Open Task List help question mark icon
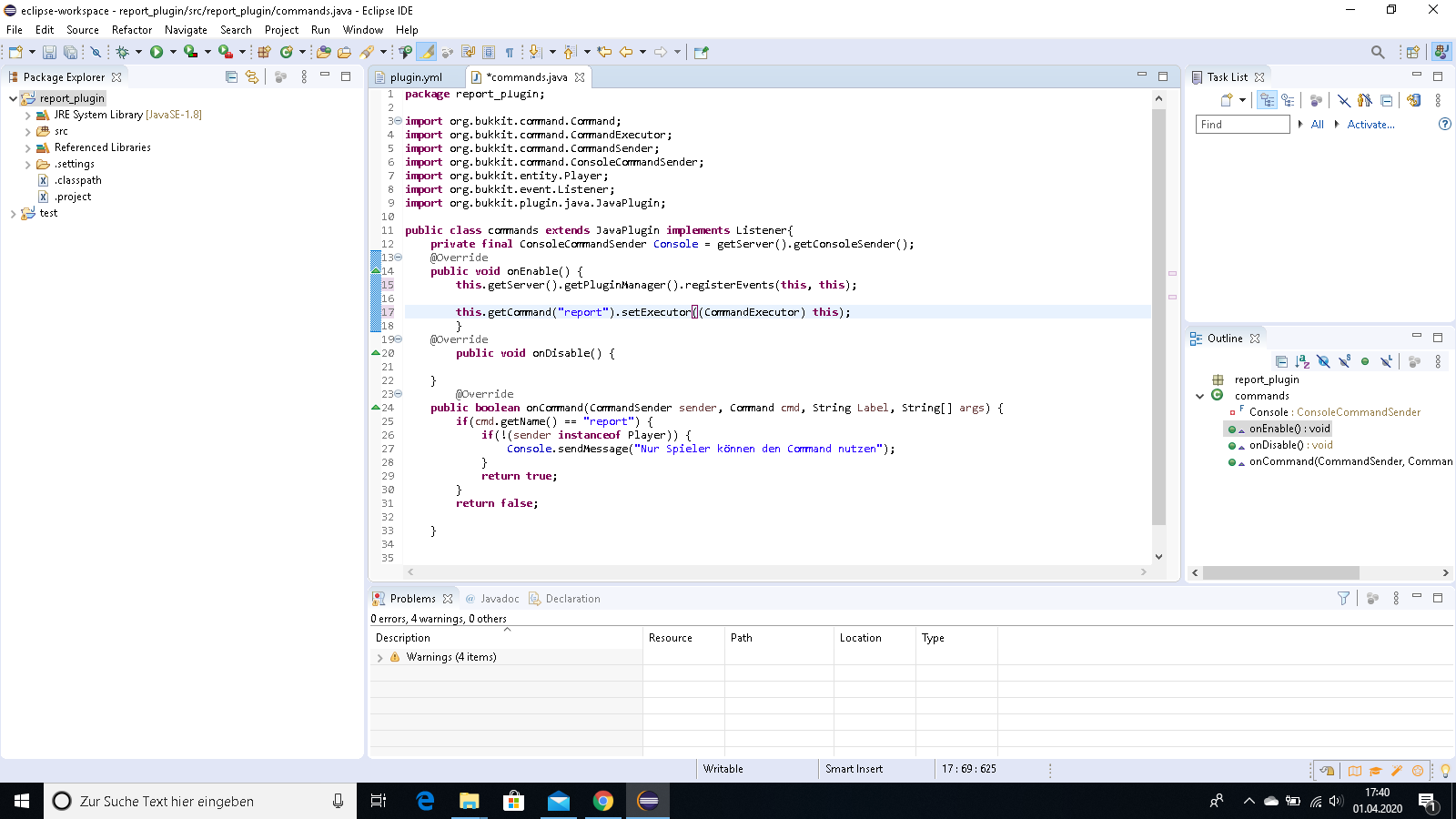 pos(1444,124)
